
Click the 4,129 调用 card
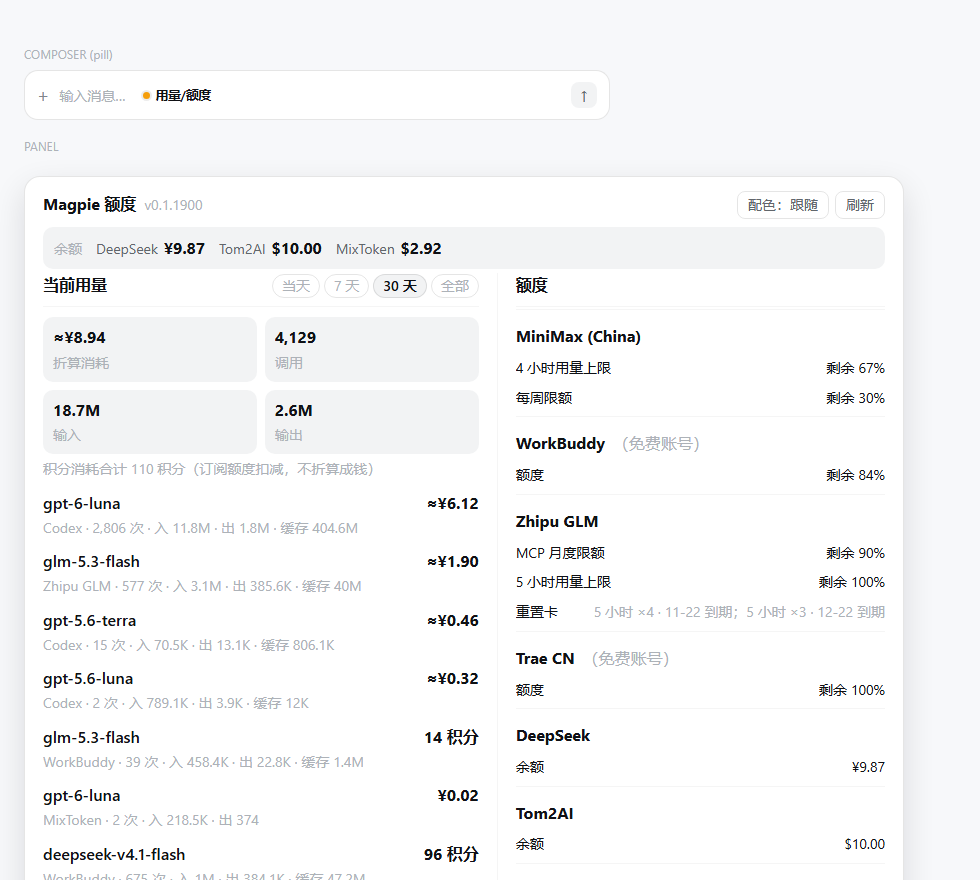[372, 349]
